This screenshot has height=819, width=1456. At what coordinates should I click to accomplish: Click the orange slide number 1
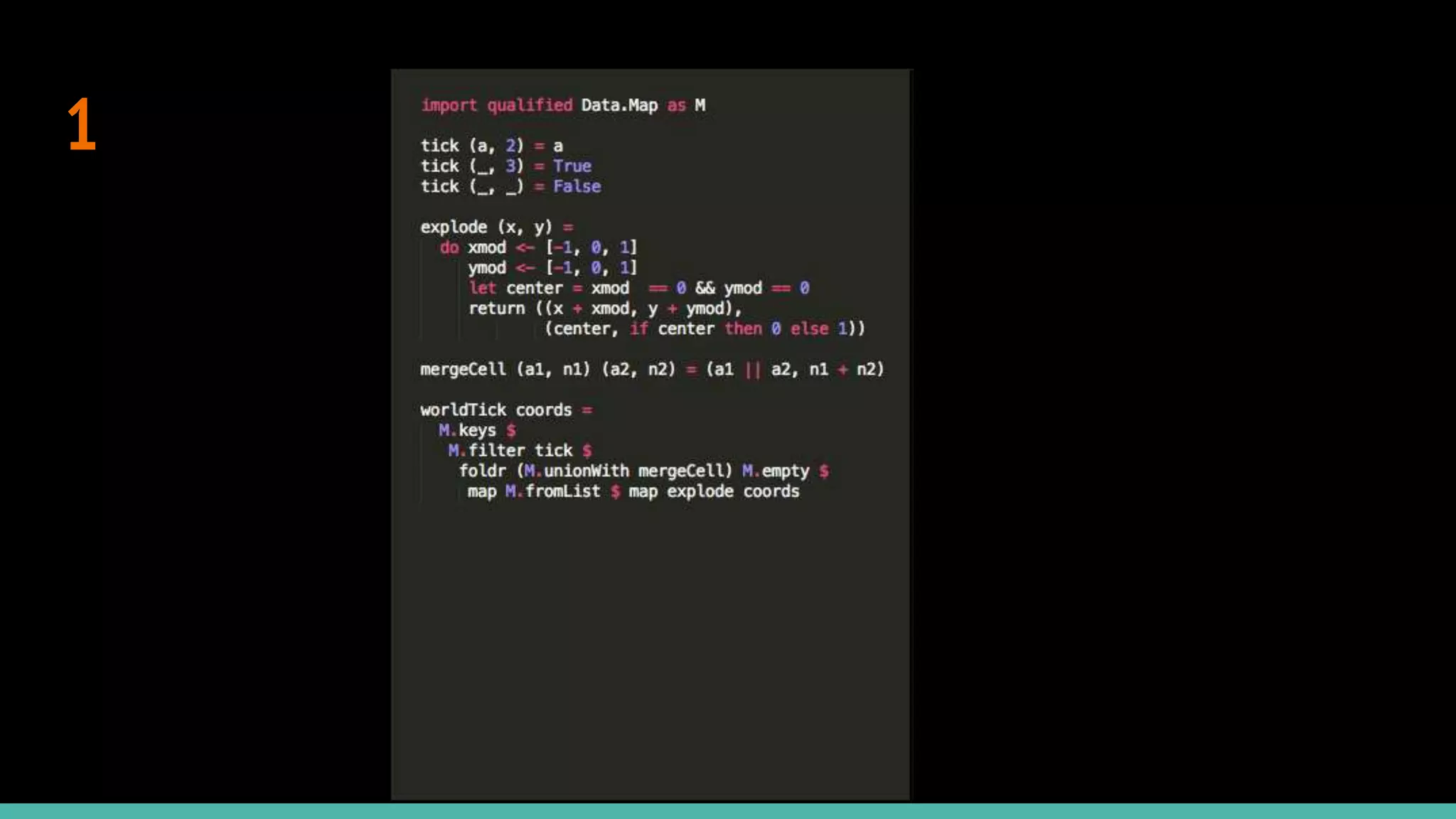click(x=82, y=125)
